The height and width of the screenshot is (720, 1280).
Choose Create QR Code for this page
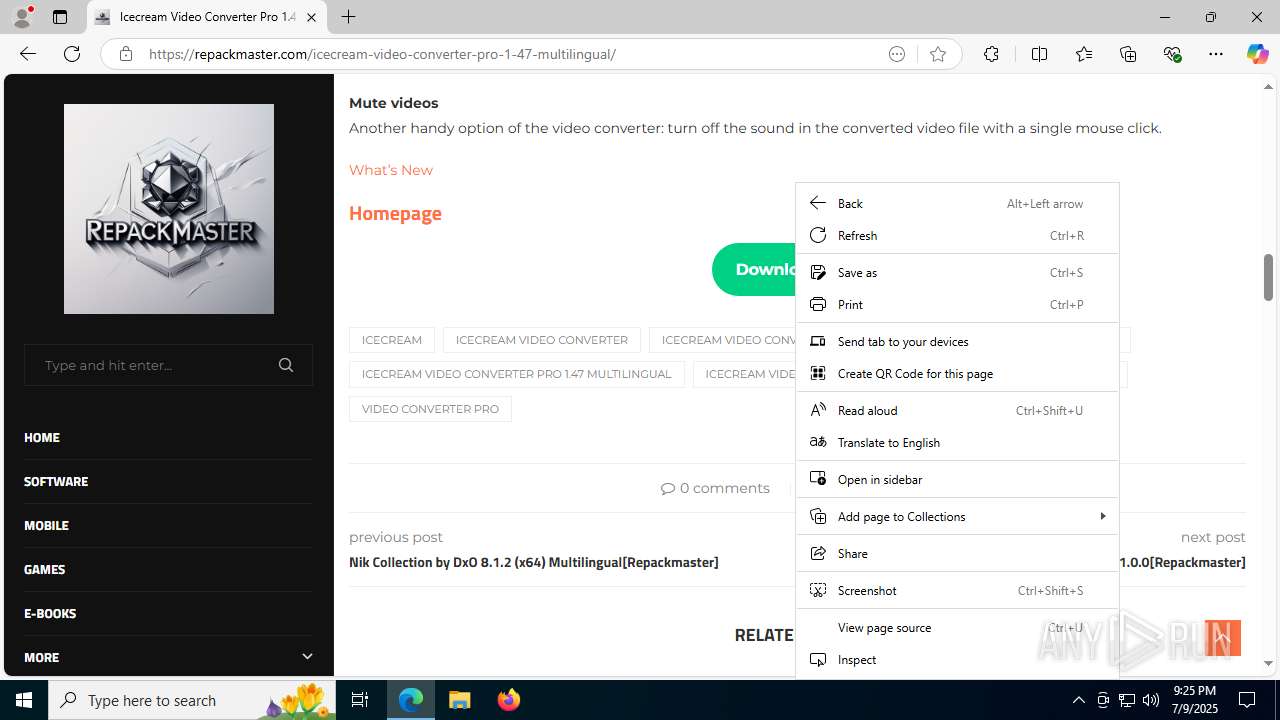point(957,373)
